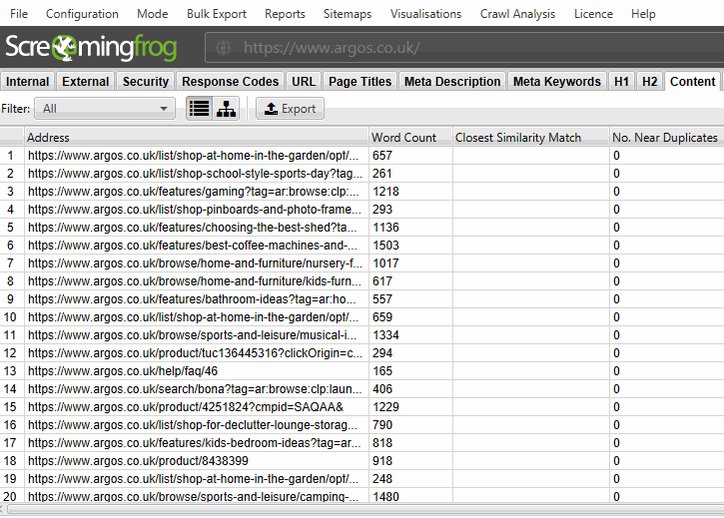Image resolution: width=724 pixels, height=518 pixels.
Task: Switch to the H2 tab
Action: click(x=650, y=82)
